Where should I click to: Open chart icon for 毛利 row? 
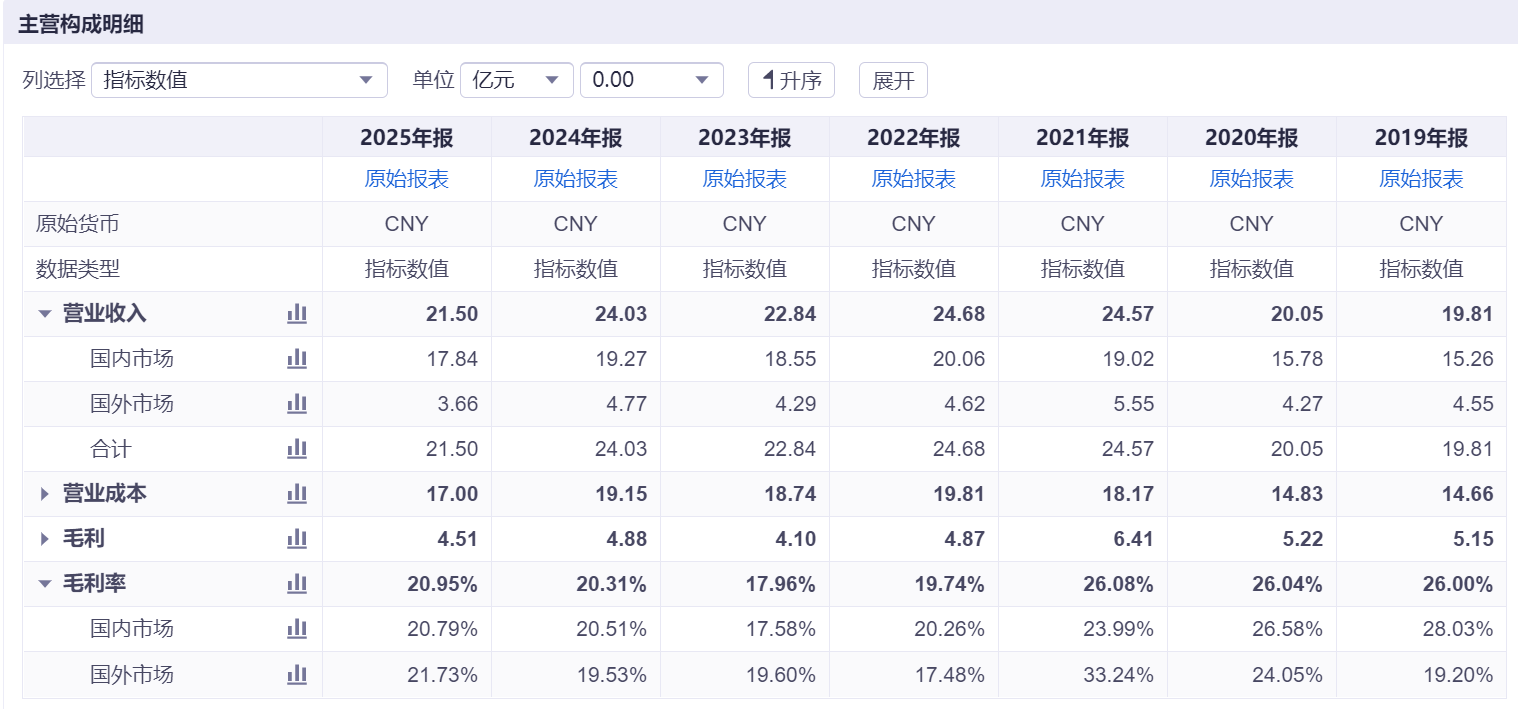point(297,539)
